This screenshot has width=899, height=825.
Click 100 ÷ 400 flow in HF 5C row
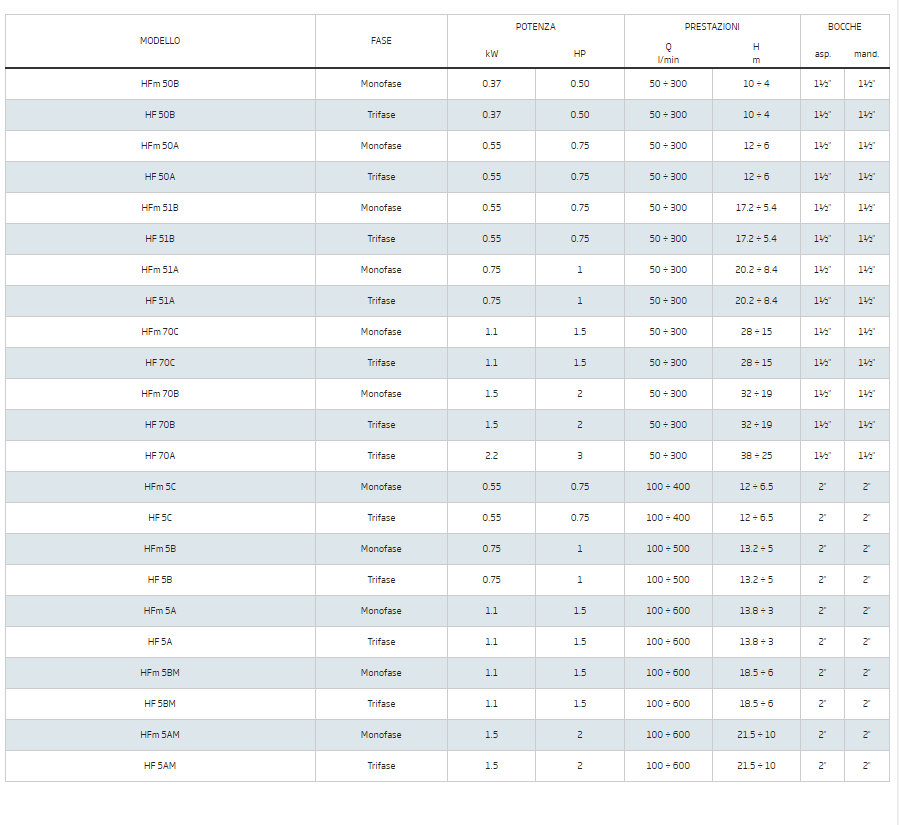coord(668,518)
